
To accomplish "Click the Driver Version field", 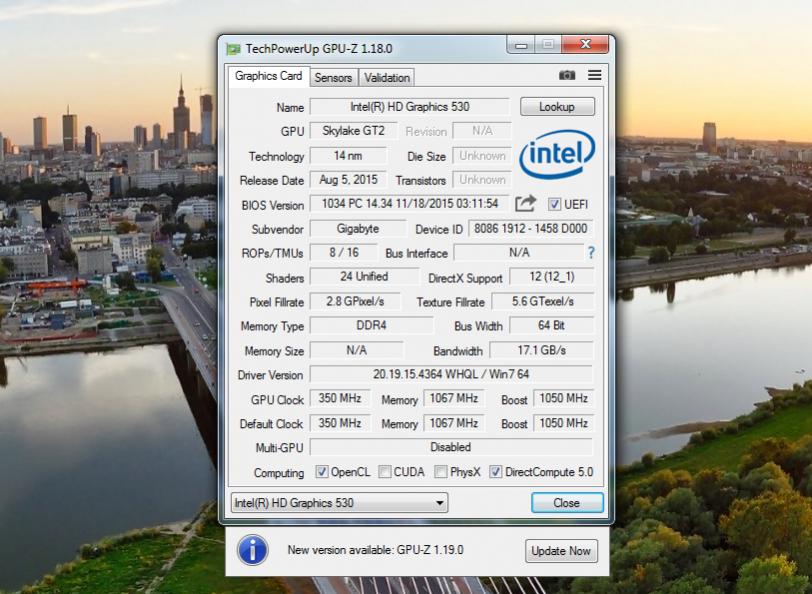I will click(x=450, y=374).
